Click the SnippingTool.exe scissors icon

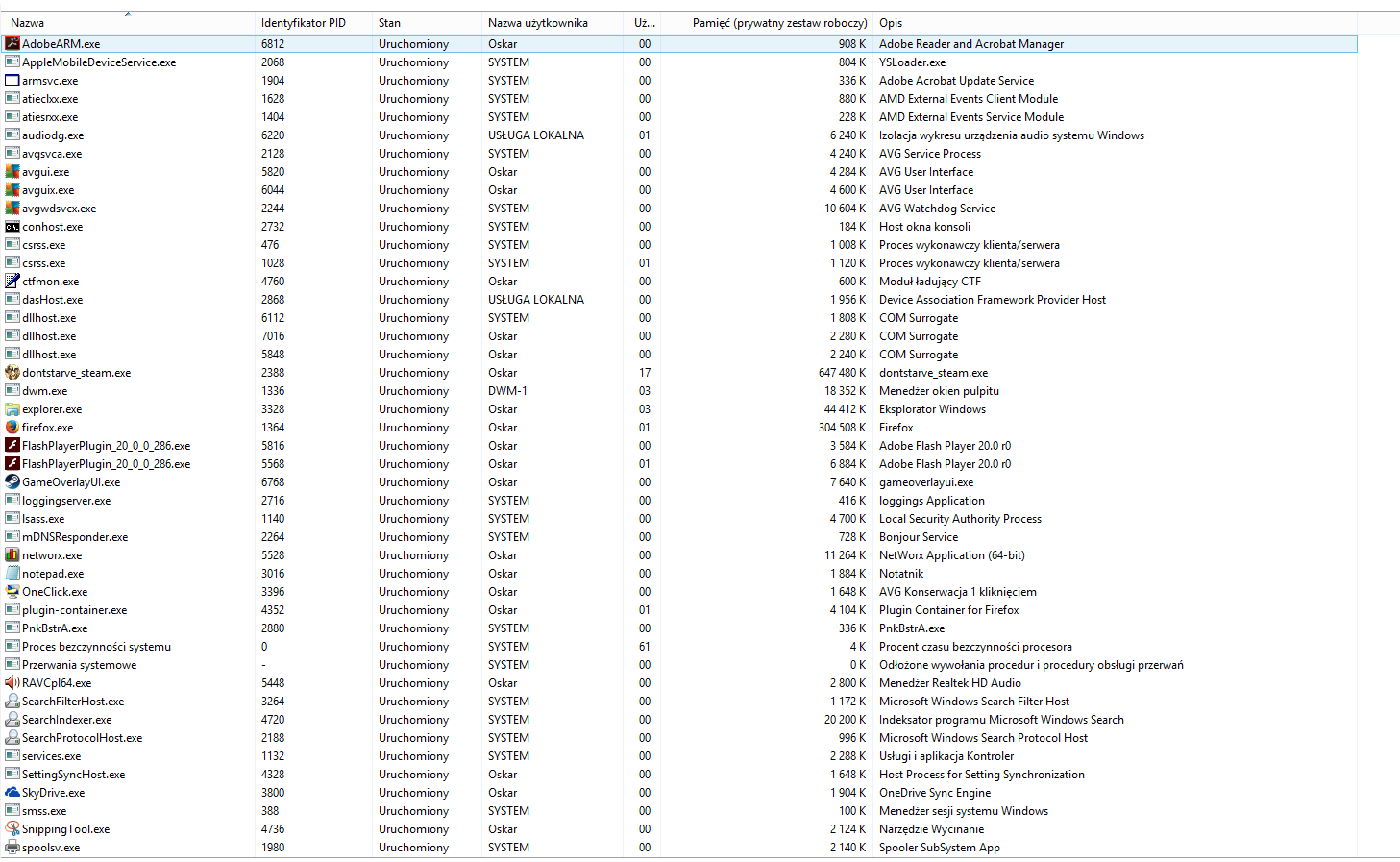click(x=12, y=828)
